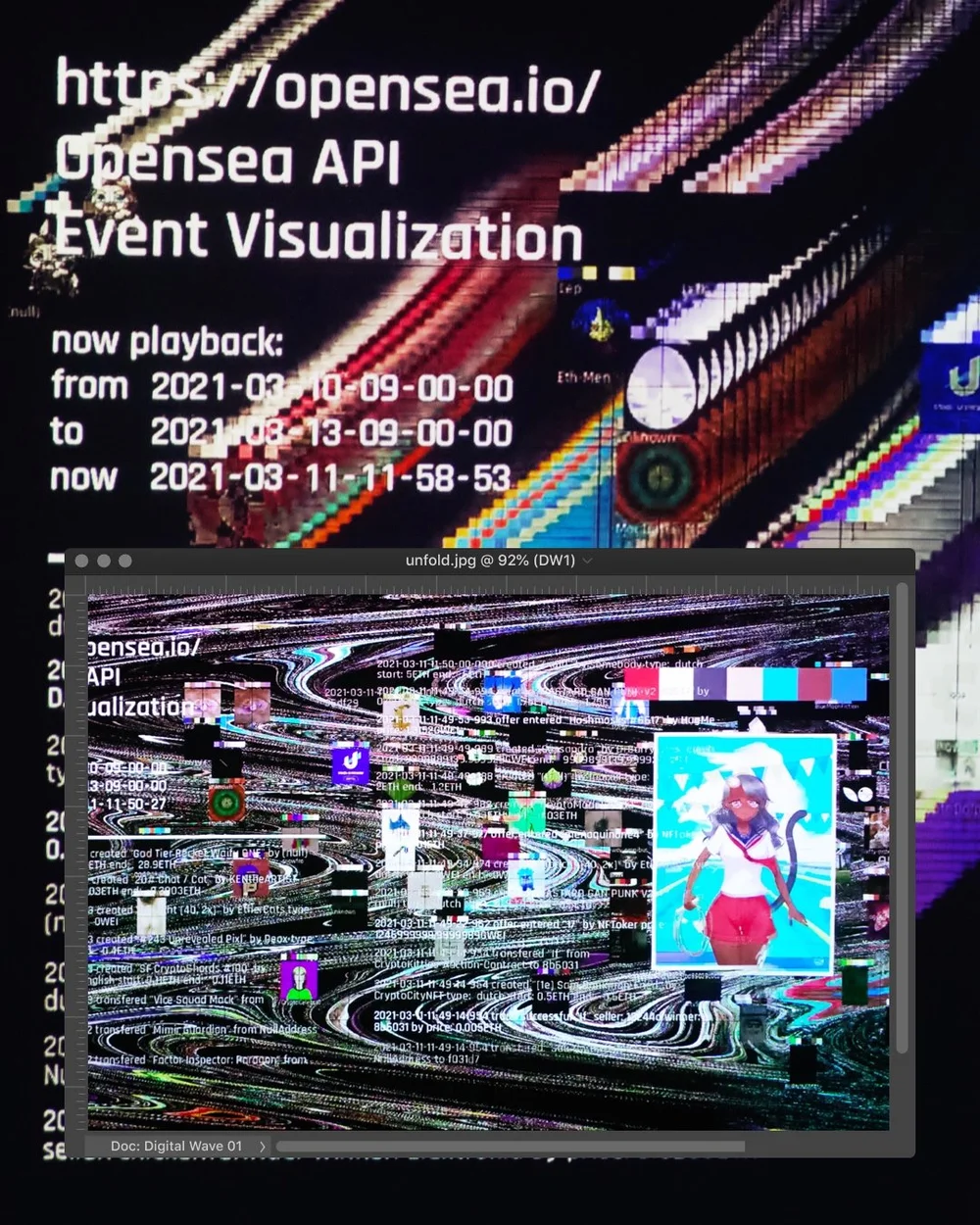Zoom the unfold.jpg window with third dot

[x=124, y=561]
